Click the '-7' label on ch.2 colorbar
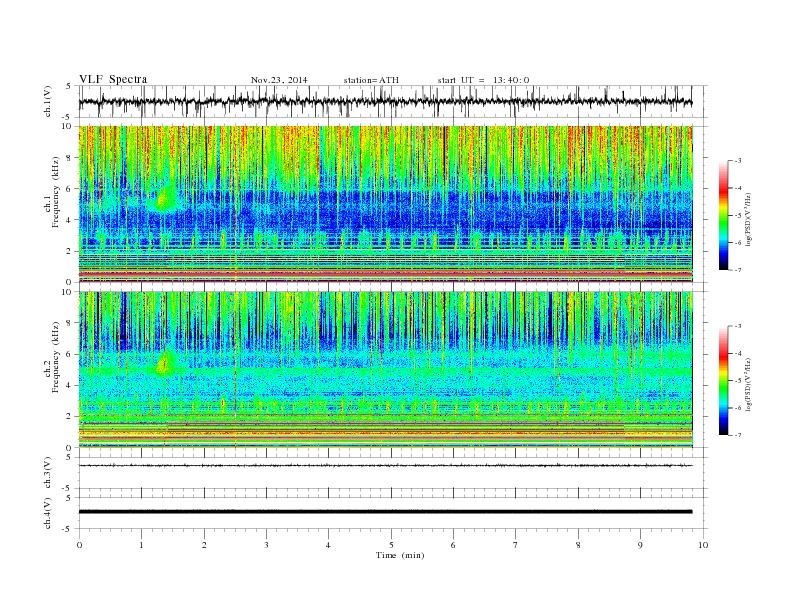This screenshot has width=792, height=612. click(x=738, y=435)
